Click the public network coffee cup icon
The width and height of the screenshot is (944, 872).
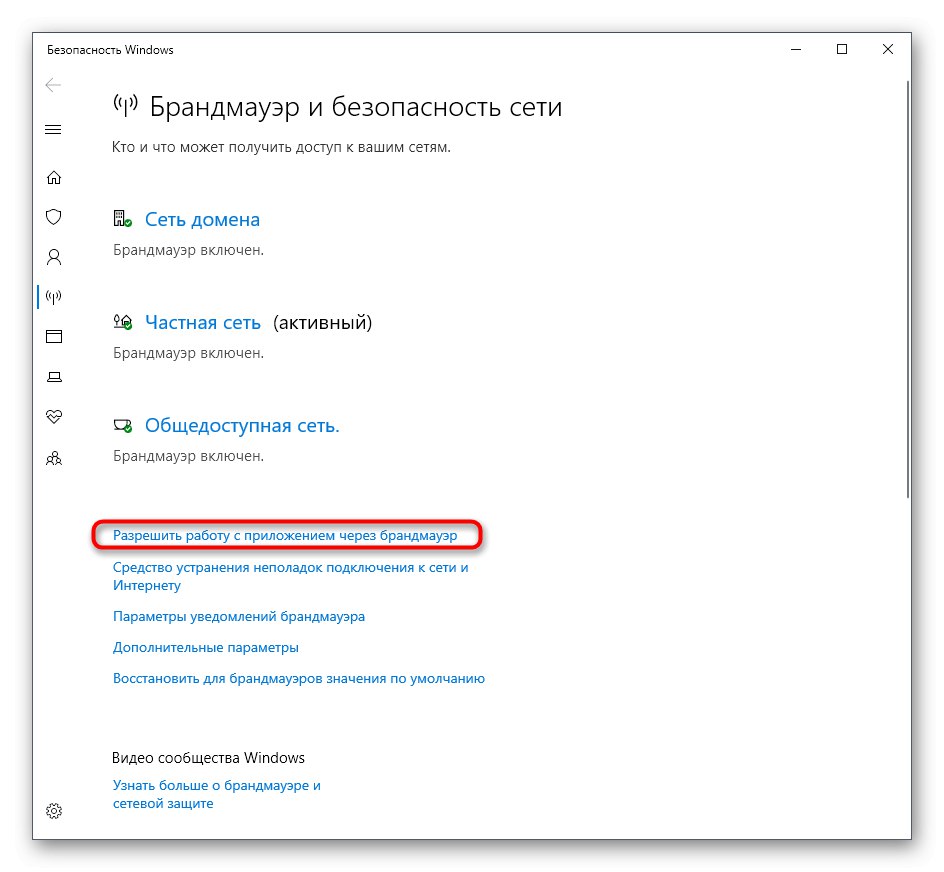click(122, 424)
